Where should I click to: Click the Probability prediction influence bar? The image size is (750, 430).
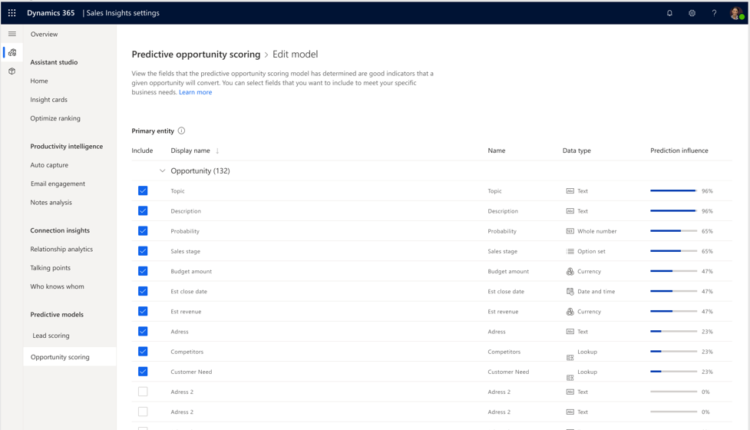672,231
